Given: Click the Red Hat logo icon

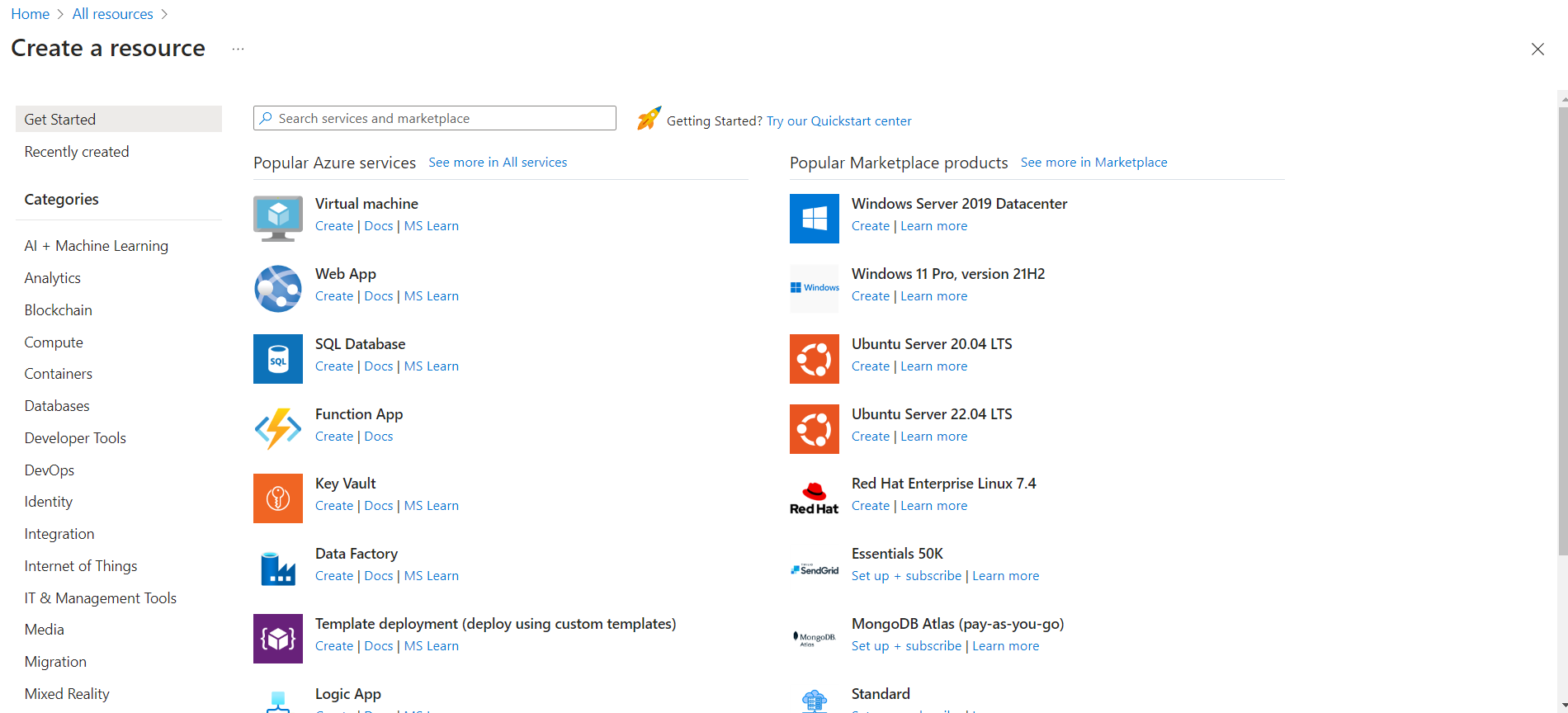Looking at the screenshot, I should 815,498.
